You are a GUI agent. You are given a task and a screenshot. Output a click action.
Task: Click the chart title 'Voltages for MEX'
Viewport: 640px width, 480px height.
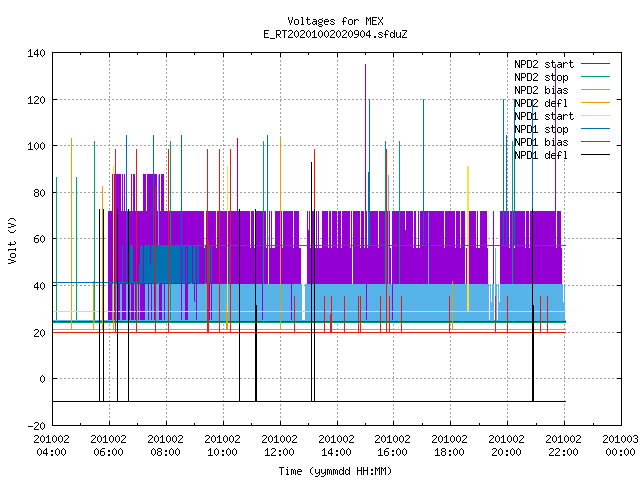335,21
